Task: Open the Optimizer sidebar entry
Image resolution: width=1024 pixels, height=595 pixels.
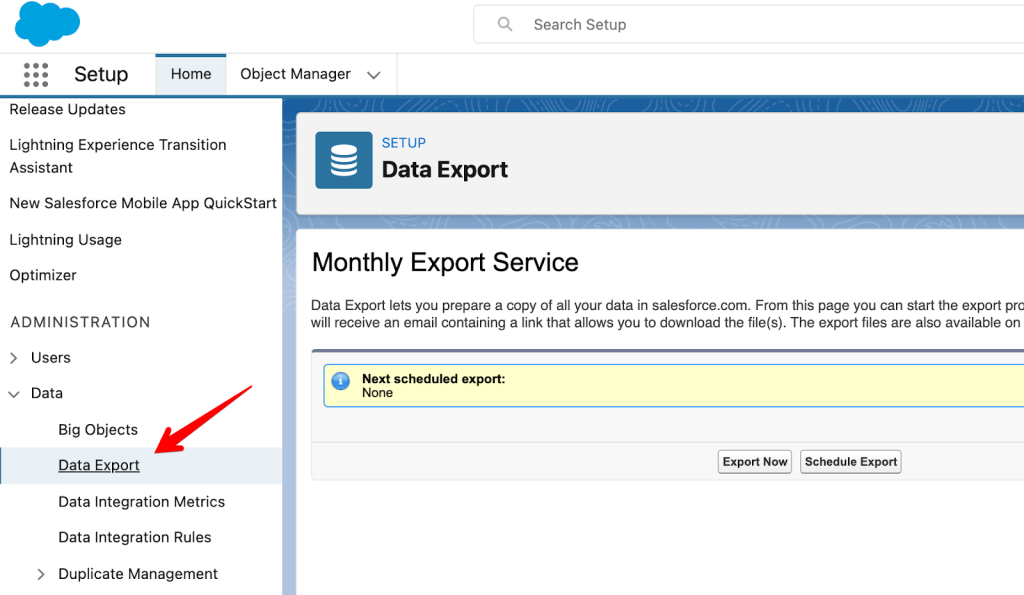Action: (x=41, y=275)
